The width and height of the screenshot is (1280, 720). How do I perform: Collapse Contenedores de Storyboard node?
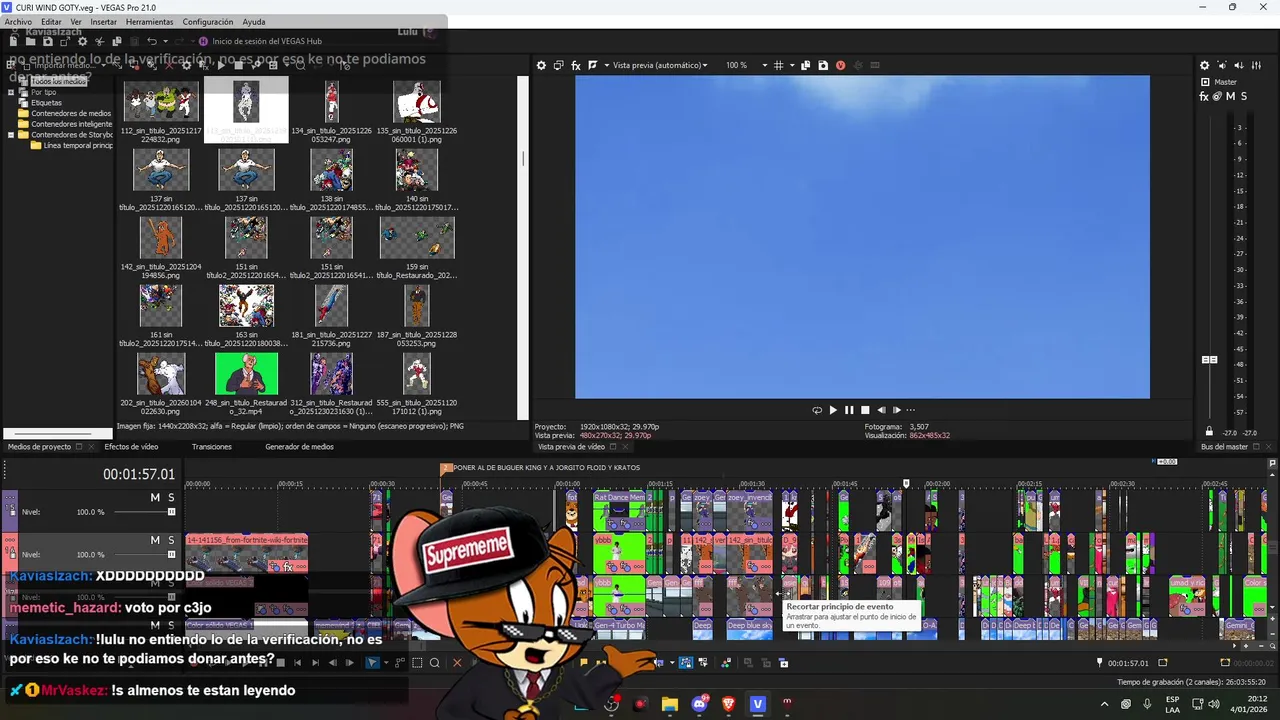(11, 135)
